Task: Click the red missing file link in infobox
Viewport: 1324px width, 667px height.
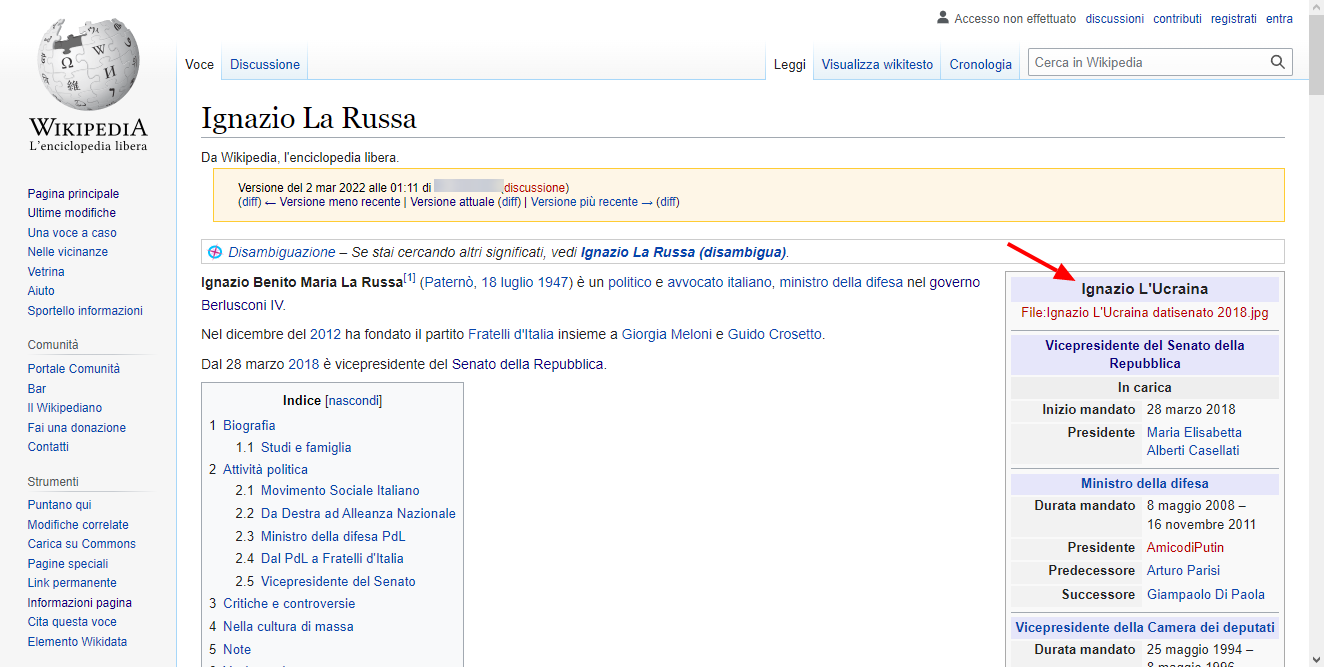Action: [x=1144, y=312]
